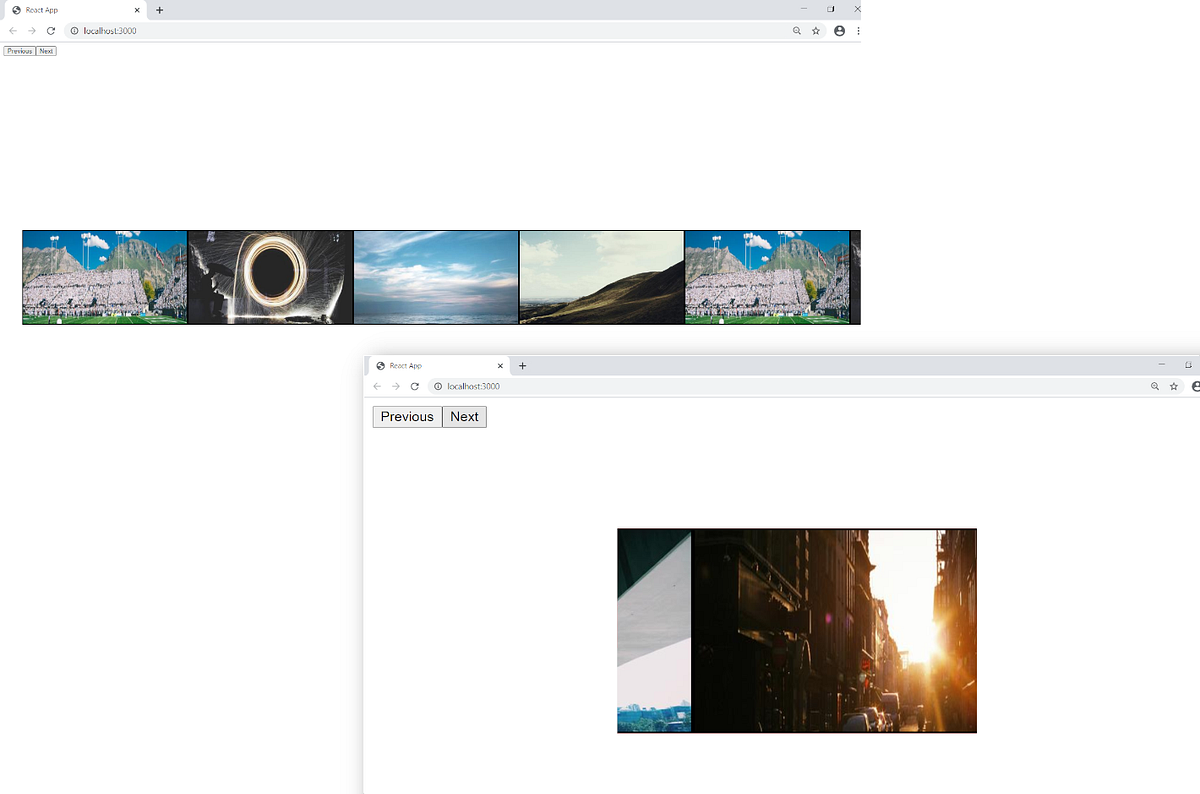Navigate back using the back arrow, bottom window
The width and height of the screenshot is (1200, 794).
click(377, 386)
